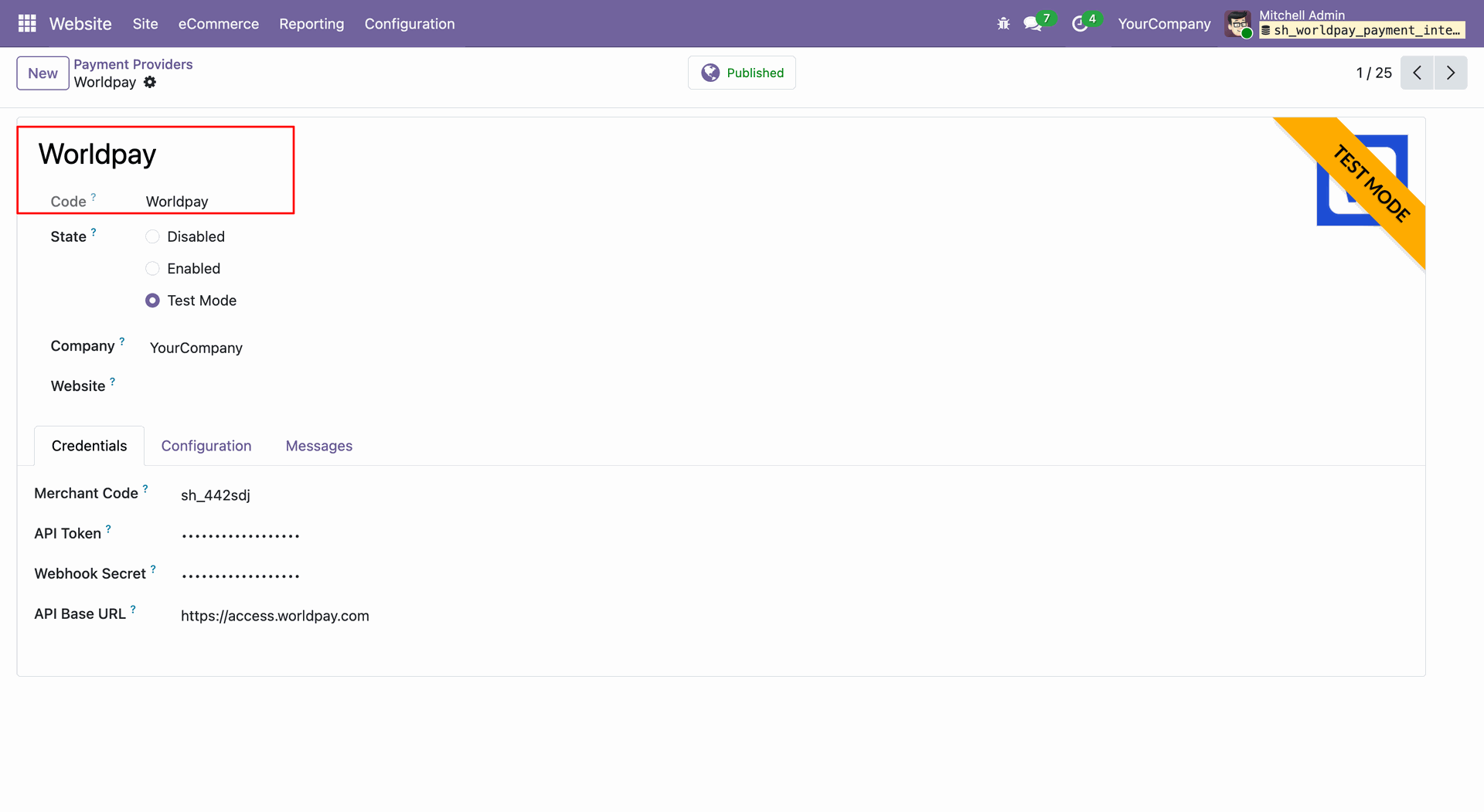
Task: Click the Code value Worldpay
Action: (x=177, y=202)
